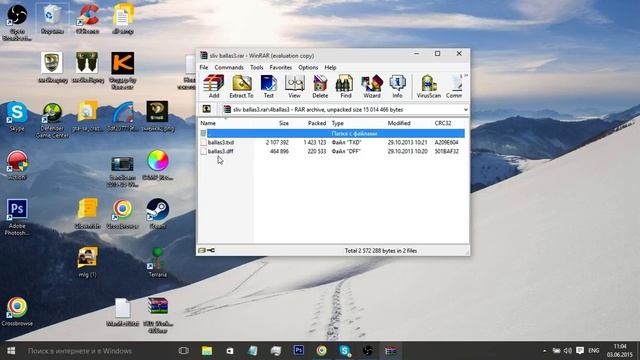The height and width of the screenshot is (360, 640).
Task: Open the Favorites menu
Action: point(281,67)
